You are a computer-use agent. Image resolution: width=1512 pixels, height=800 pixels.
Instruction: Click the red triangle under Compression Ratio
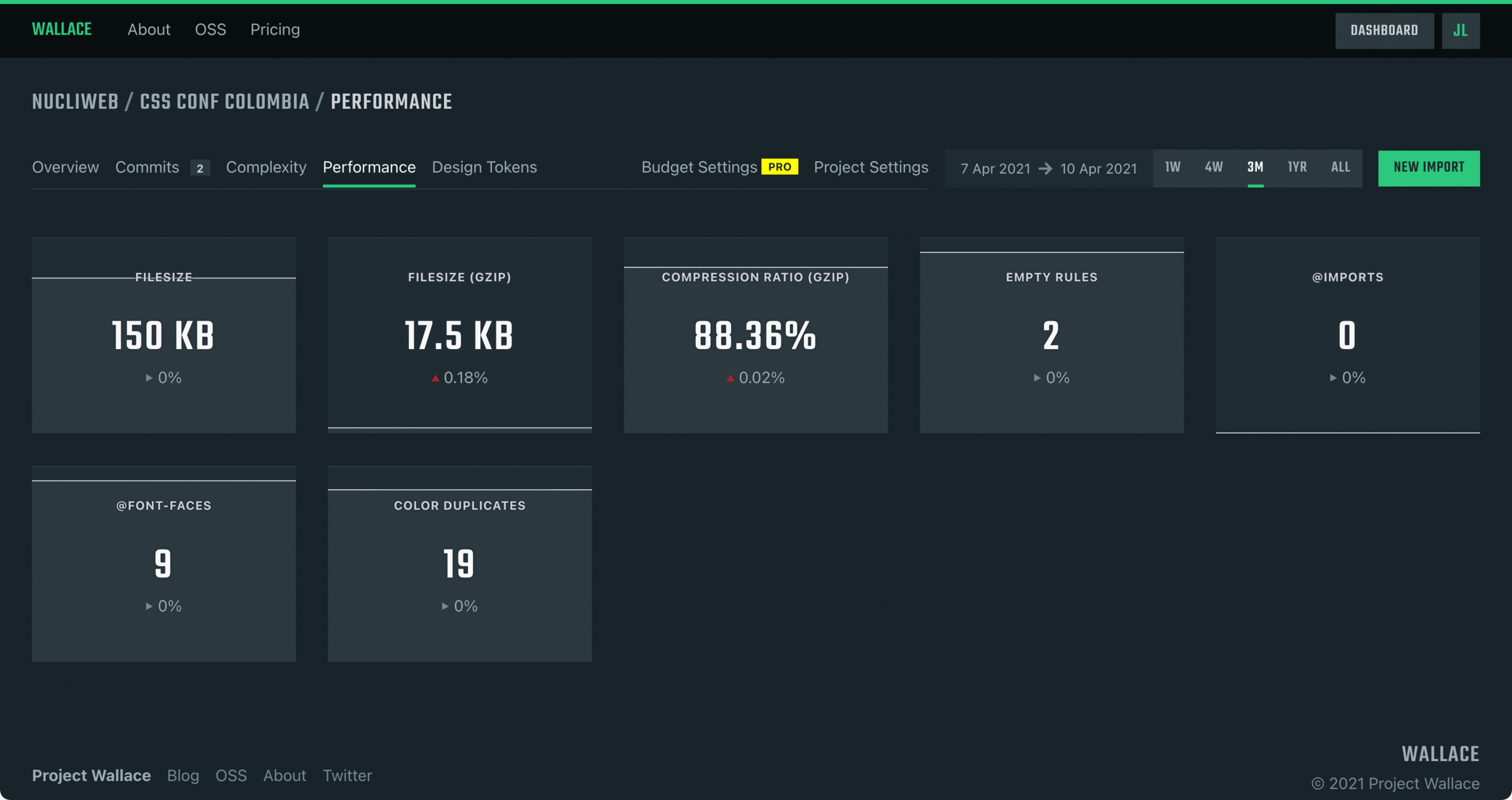coord(730,378)
